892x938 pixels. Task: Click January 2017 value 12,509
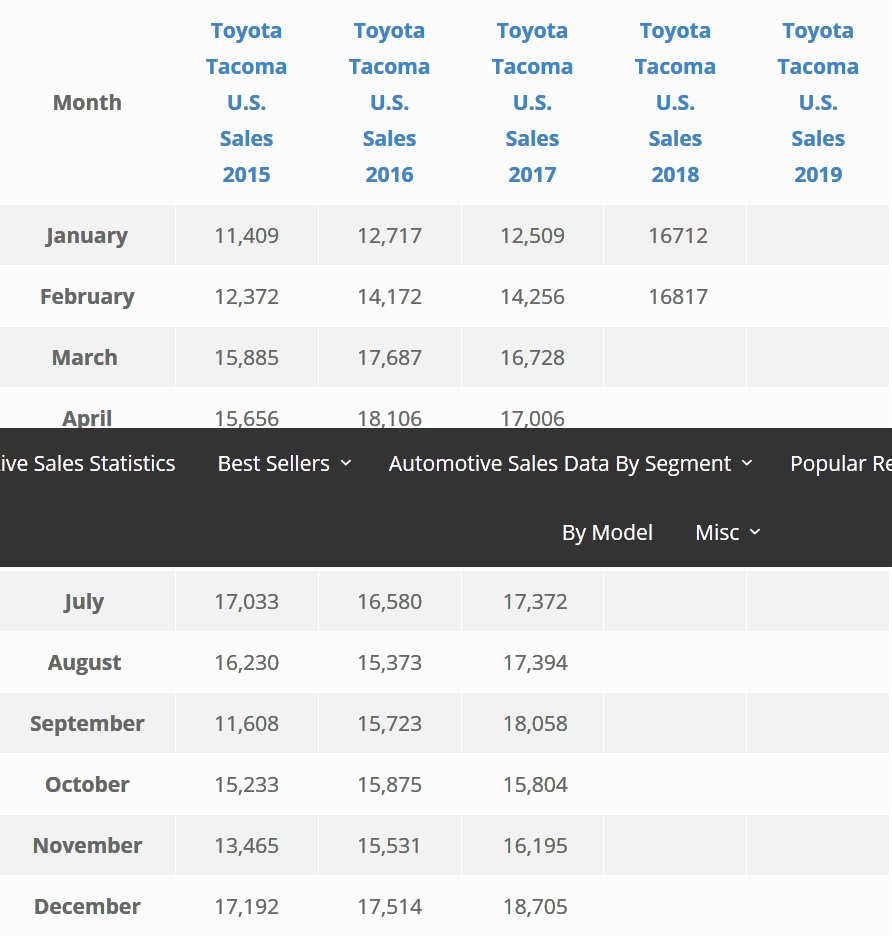tap(532, 236)
